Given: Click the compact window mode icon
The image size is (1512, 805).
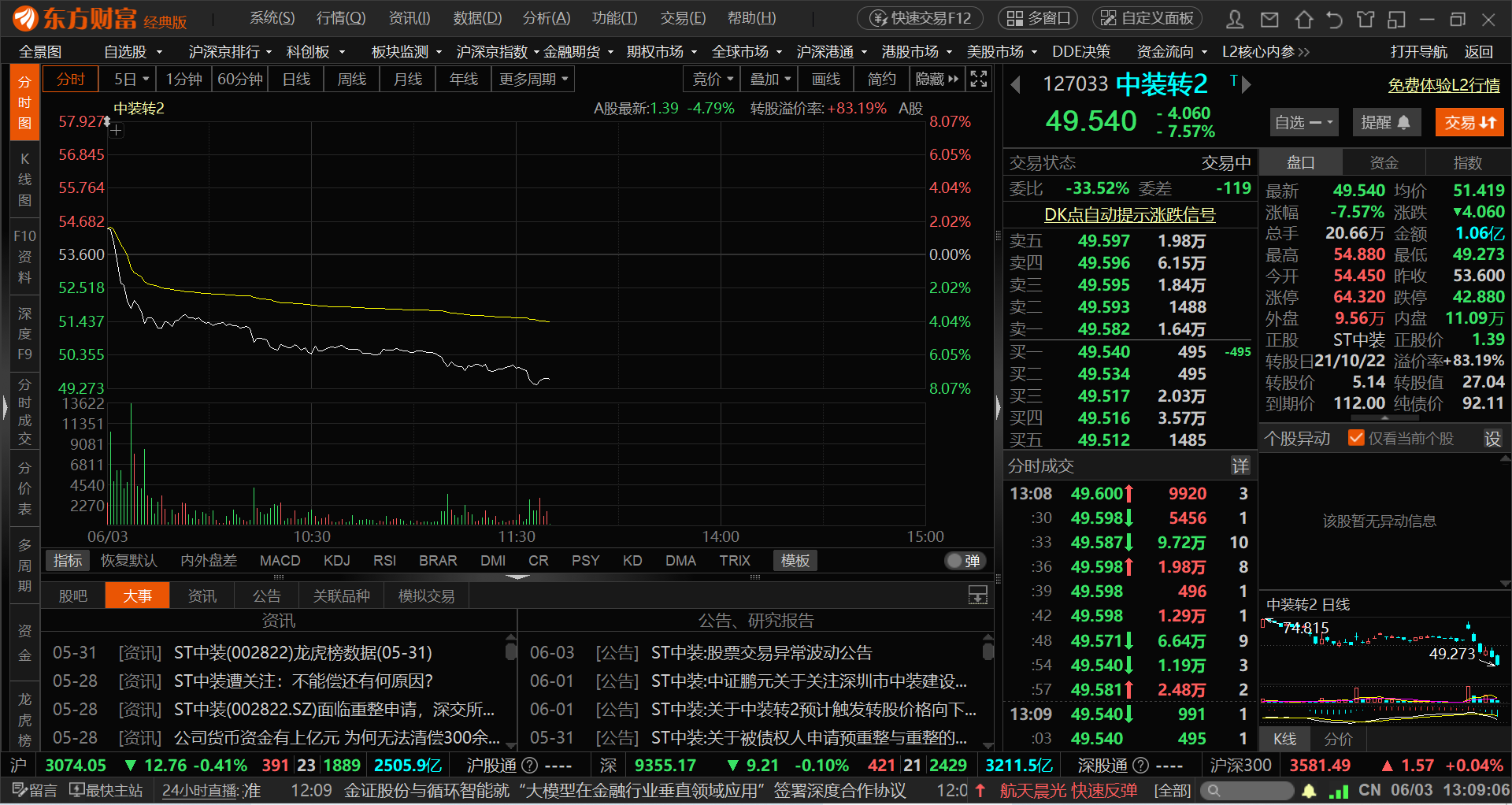Looking at the screenshot, I should [x=1397, y=19].
